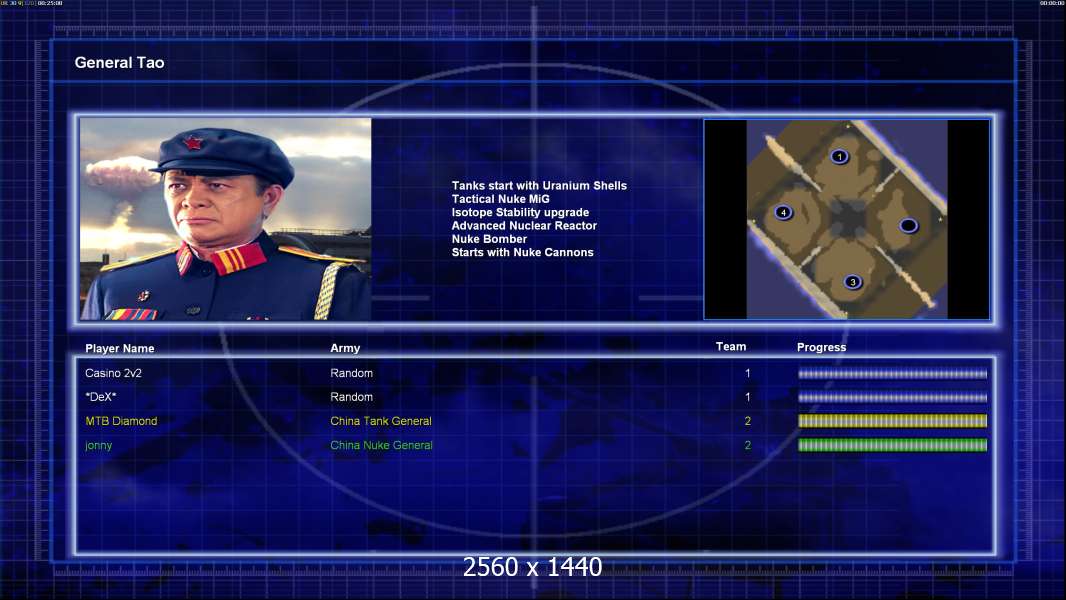
Task: Click the Army column header
Action: coord(345,348)
